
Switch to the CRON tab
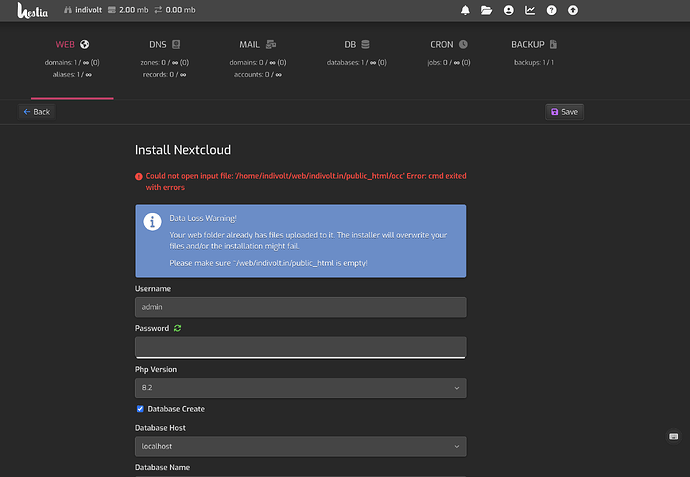pos(449,44)
